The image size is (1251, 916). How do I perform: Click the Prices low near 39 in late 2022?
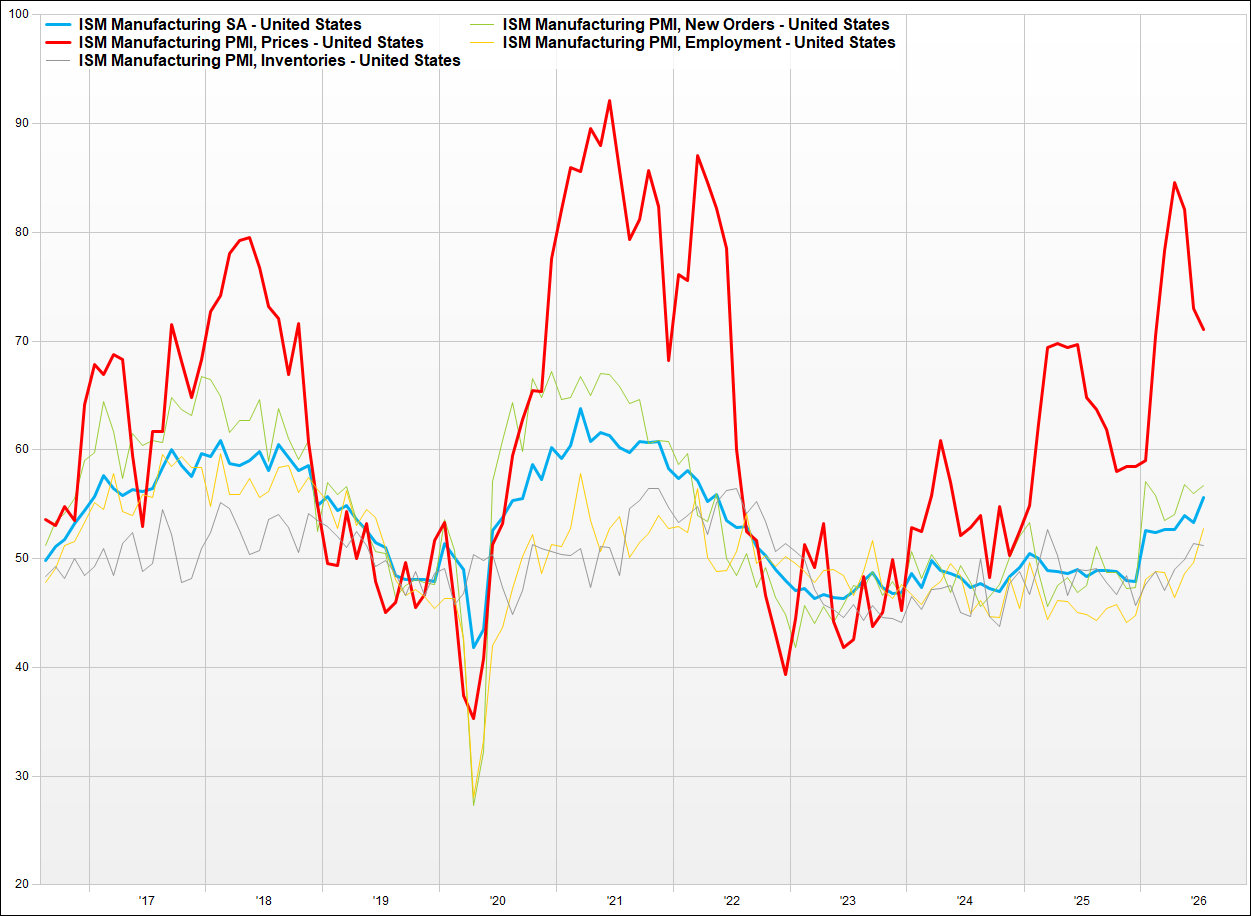[786, 675]
